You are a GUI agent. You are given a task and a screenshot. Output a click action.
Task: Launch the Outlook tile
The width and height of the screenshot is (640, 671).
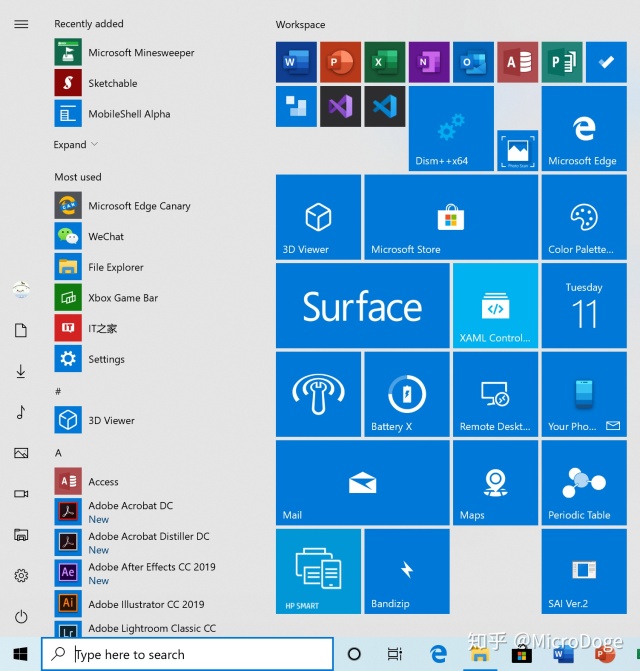pyautogui.click(x=473, y=62)
